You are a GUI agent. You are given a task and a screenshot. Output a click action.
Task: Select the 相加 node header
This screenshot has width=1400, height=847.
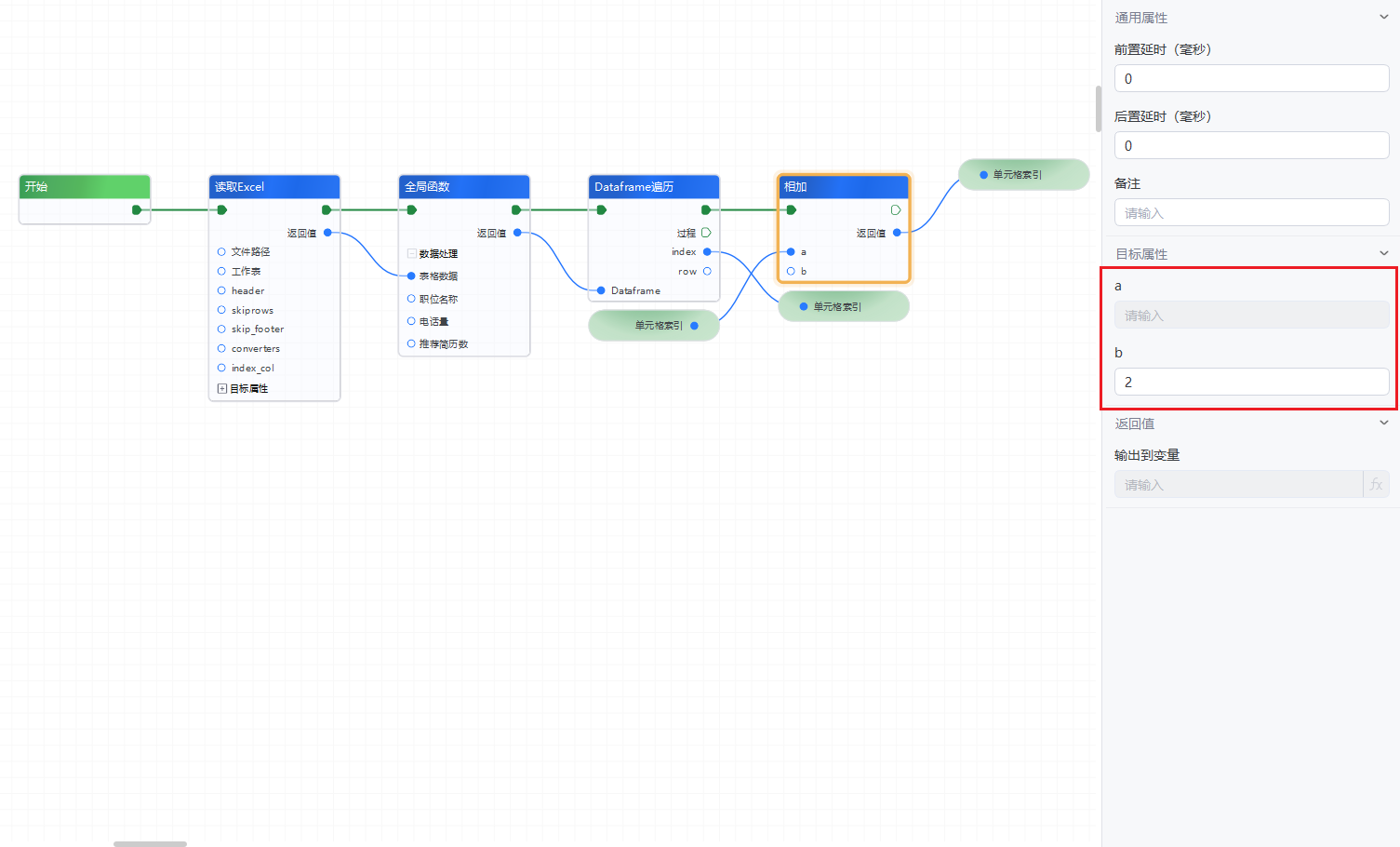tap(844, 186)
